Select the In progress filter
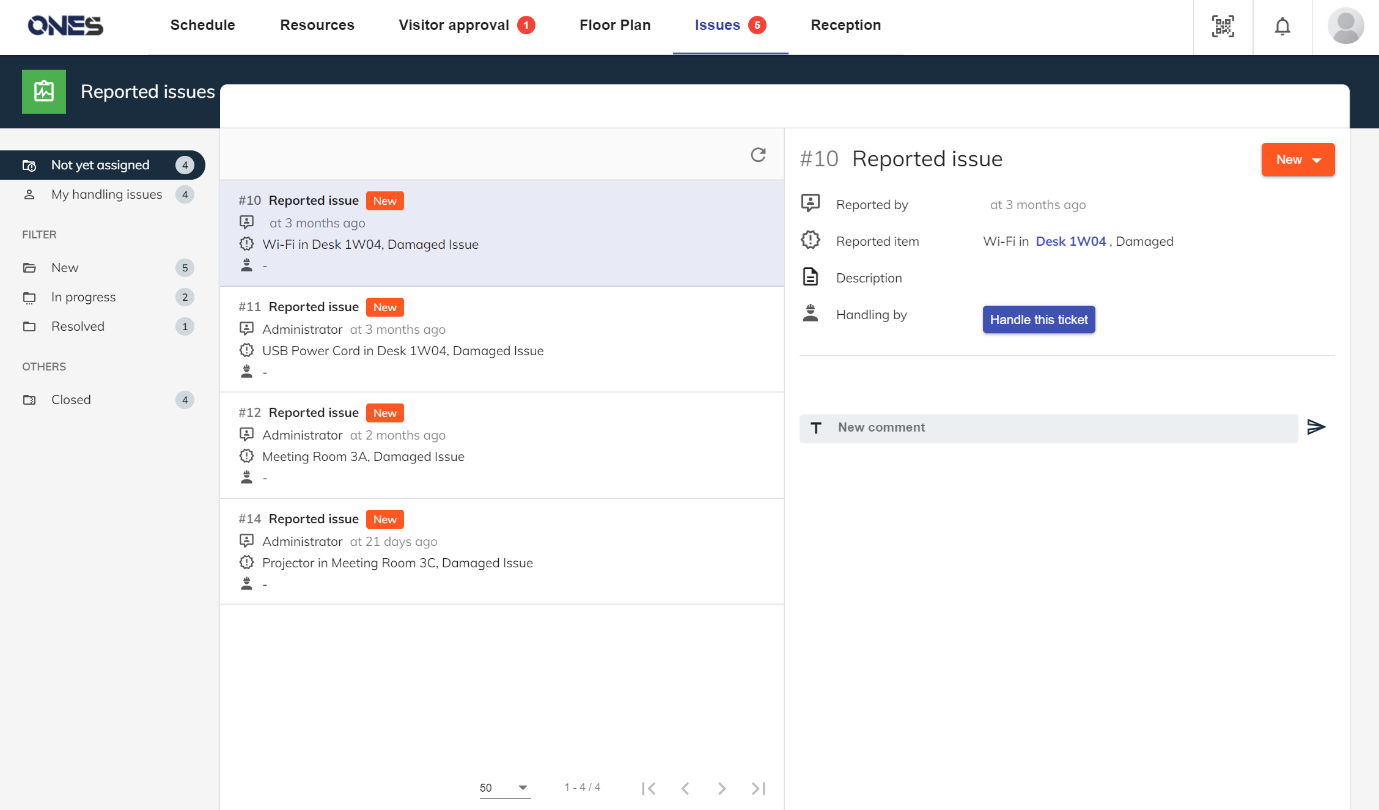Screen dimensions: 1379x810 pos(83,297)
